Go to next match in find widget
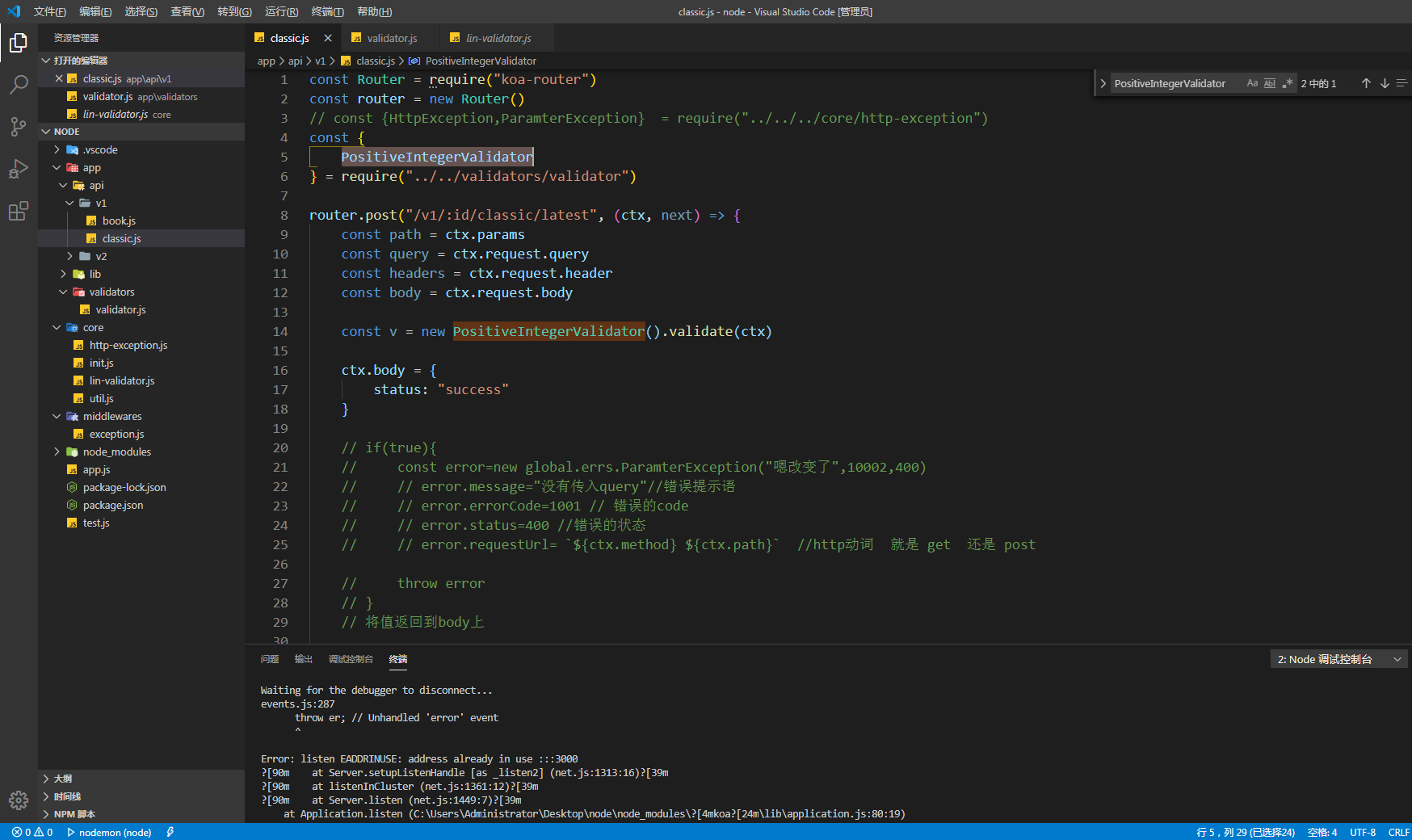 coord(1385,83)
